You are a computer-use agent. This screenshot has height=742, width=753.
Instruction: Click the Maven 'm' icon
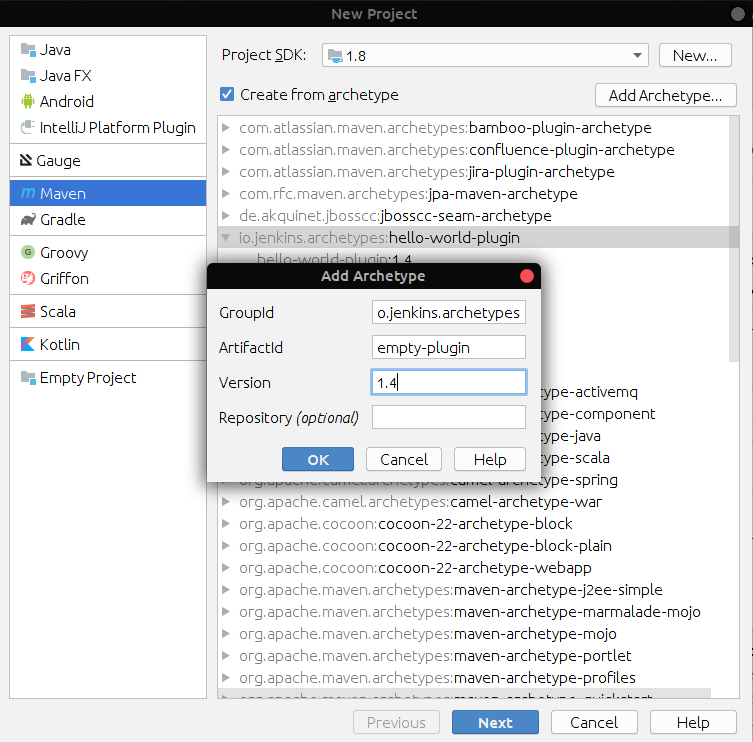[28, 193]
